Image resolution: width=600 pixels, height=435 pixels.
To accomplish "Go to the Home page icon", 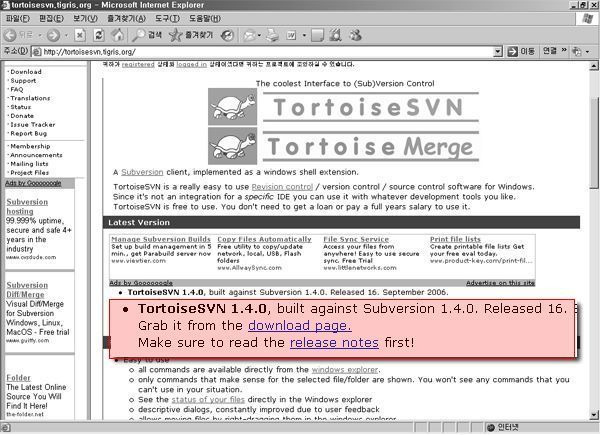I will coord(118,35).
